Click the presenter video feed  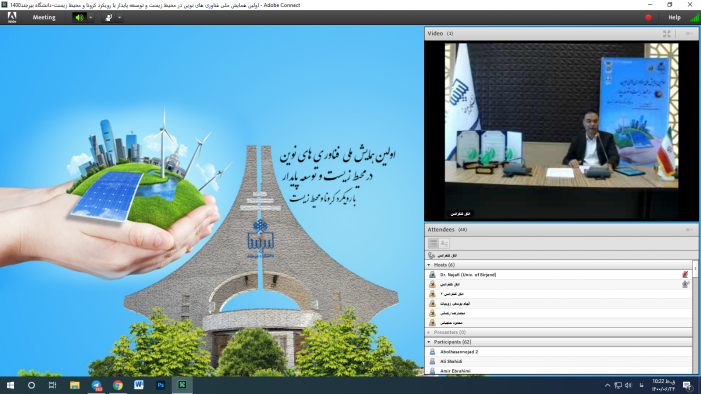(562, 131)
